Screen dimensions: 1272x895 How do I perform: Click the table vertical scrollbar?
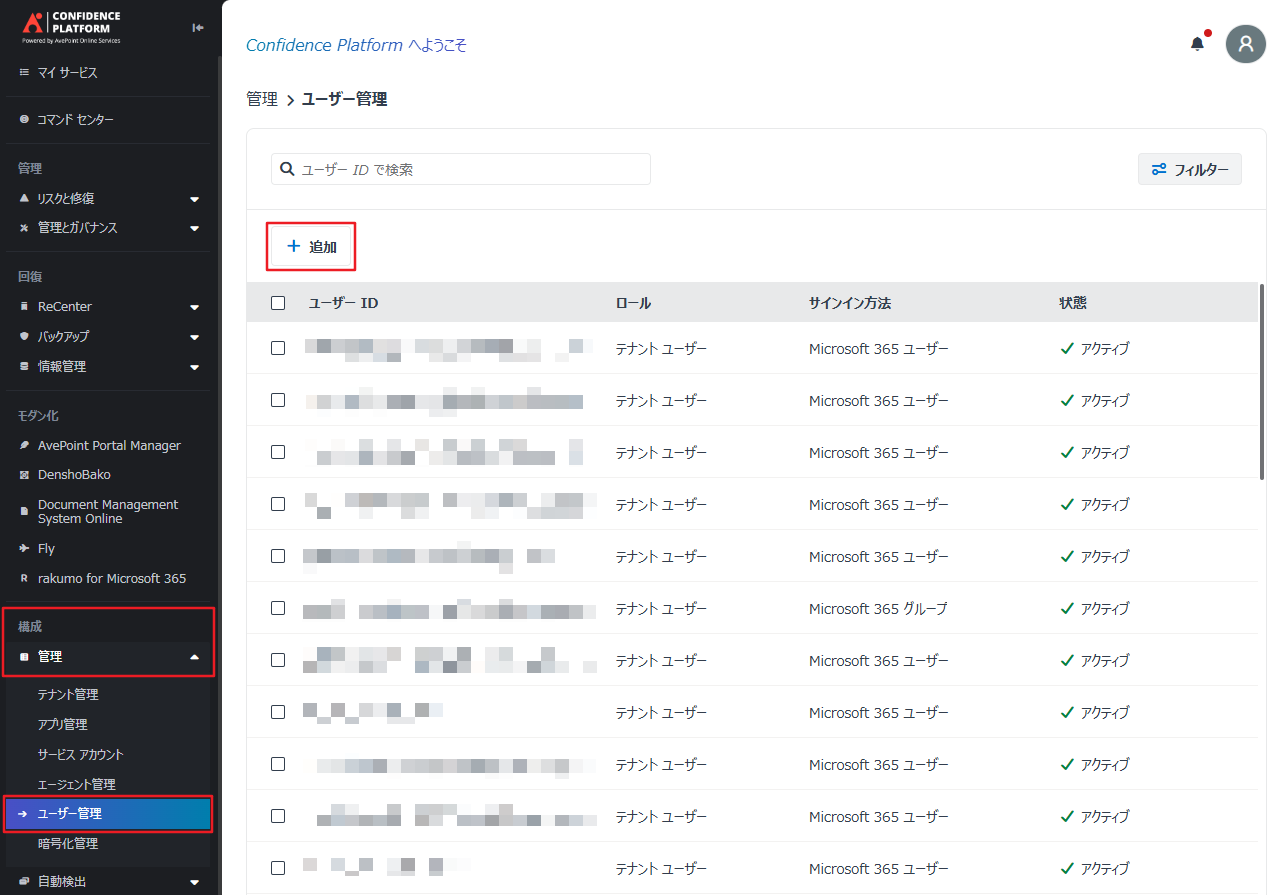pyautogui.click(x=1262, y=383)
